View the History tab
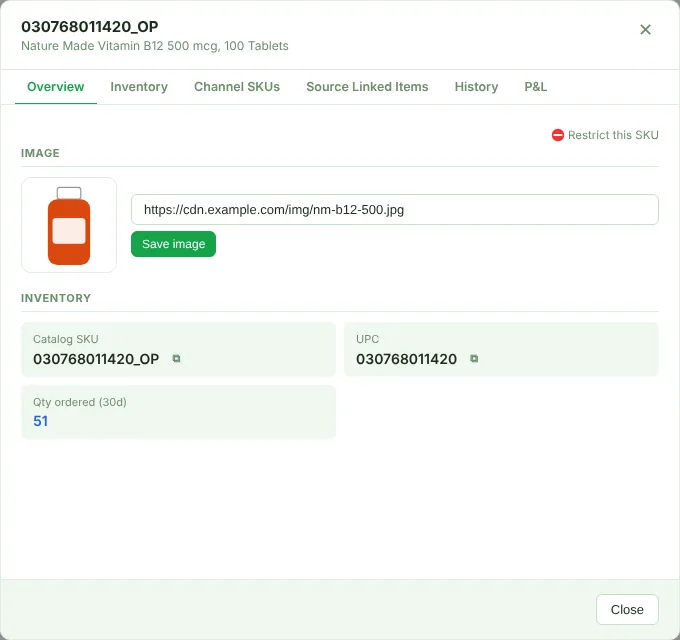The width and height of the screenshot is (680, 640). pyautogui.click(x=476, y=87)
